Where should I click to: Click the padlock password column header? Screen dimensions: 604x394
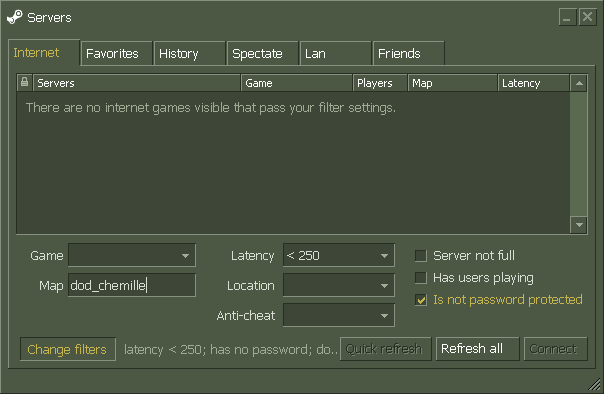24,83
